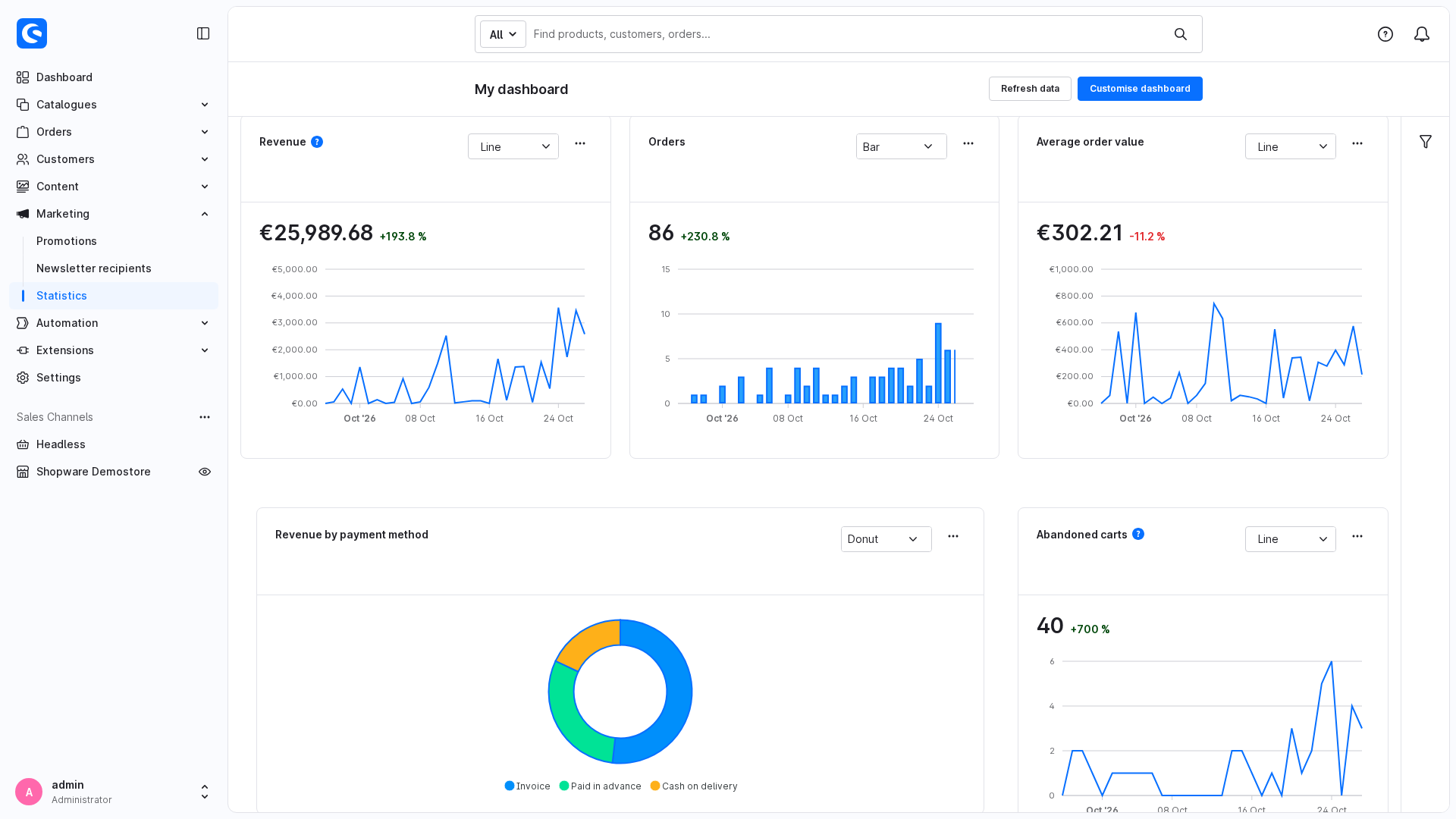The image size is (1456, 819).
Task: Click the Shopware logo icon
Action: click(32, 33)
